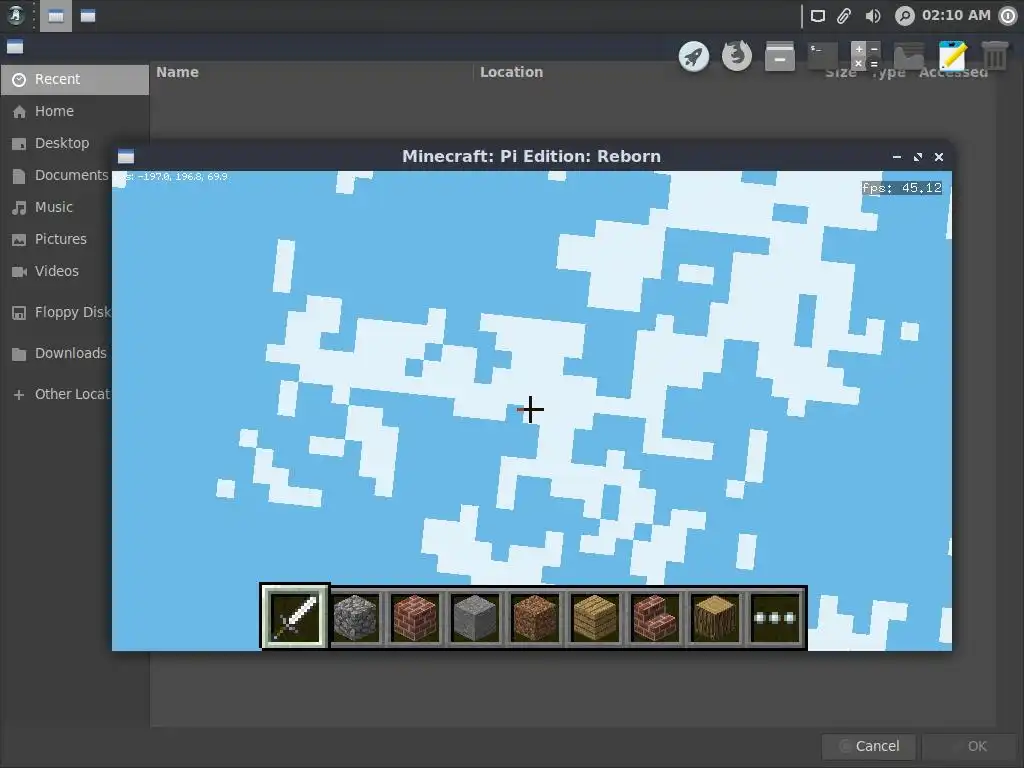
Task: Open the calculator dock icon
Action: pyautogui.click(x=866, y=56)
